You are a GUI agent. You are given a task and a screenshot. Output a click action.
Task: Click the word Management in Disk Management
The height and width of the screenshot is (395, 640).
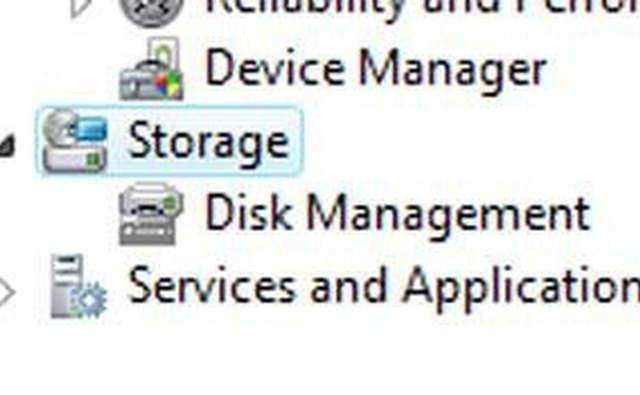click(448, 215)
